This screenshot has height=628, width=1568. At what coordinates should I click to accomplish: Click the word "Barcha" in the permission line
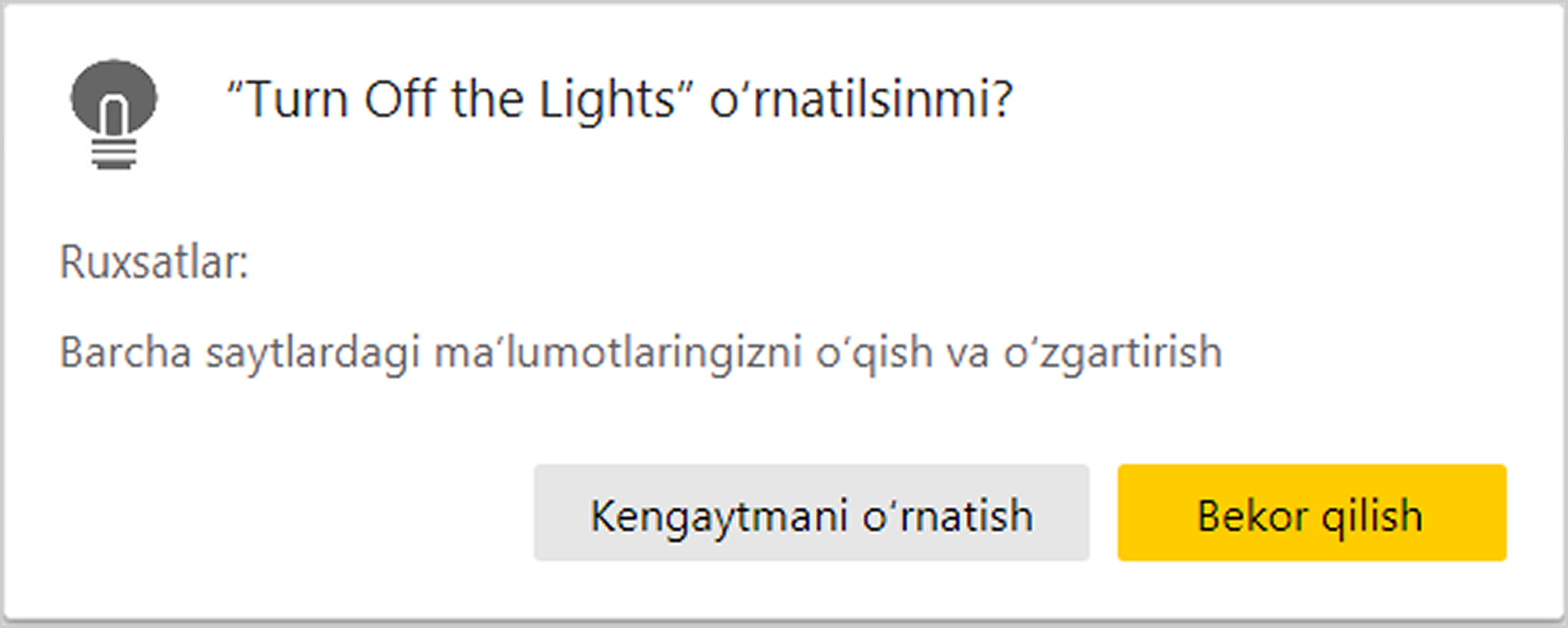tap(125, 352)
